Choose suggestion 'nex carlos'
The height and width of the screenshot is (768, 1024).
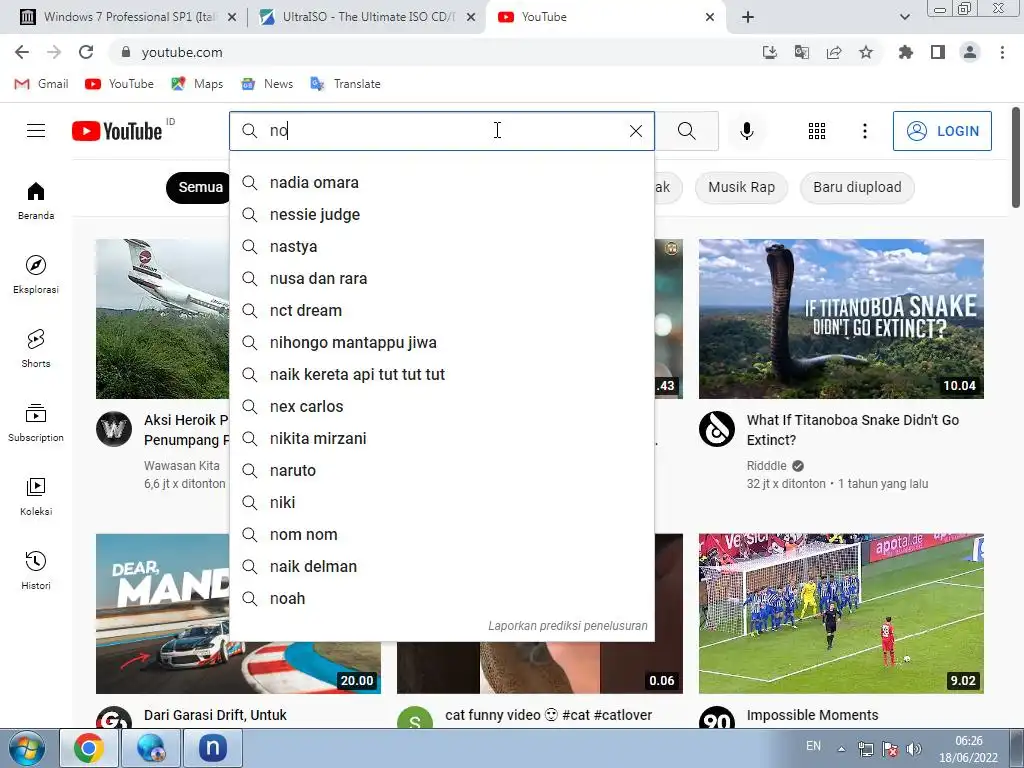pyautogui.click(x=442, y=406)
